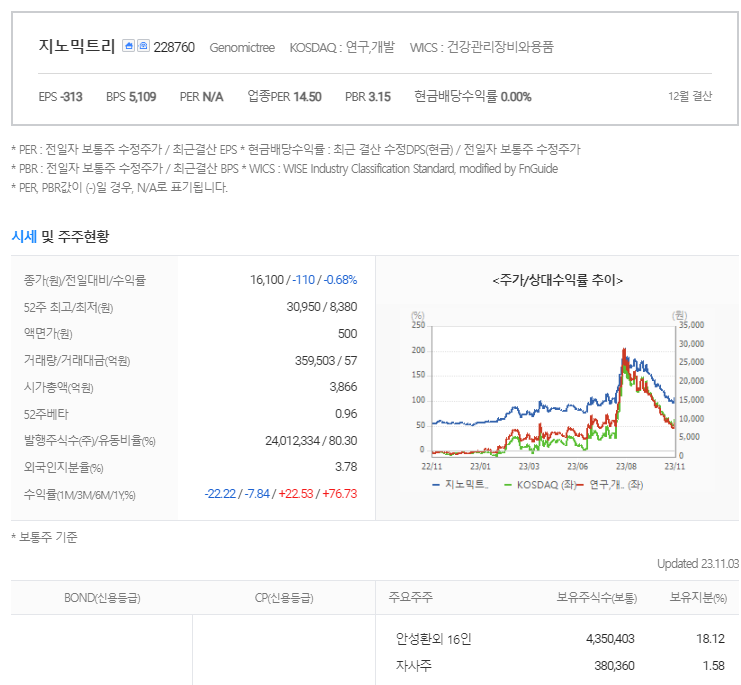Click the CP(신용등급) column header
The image size is (741, 685).
pyautogui.click(x=284, y=598)
